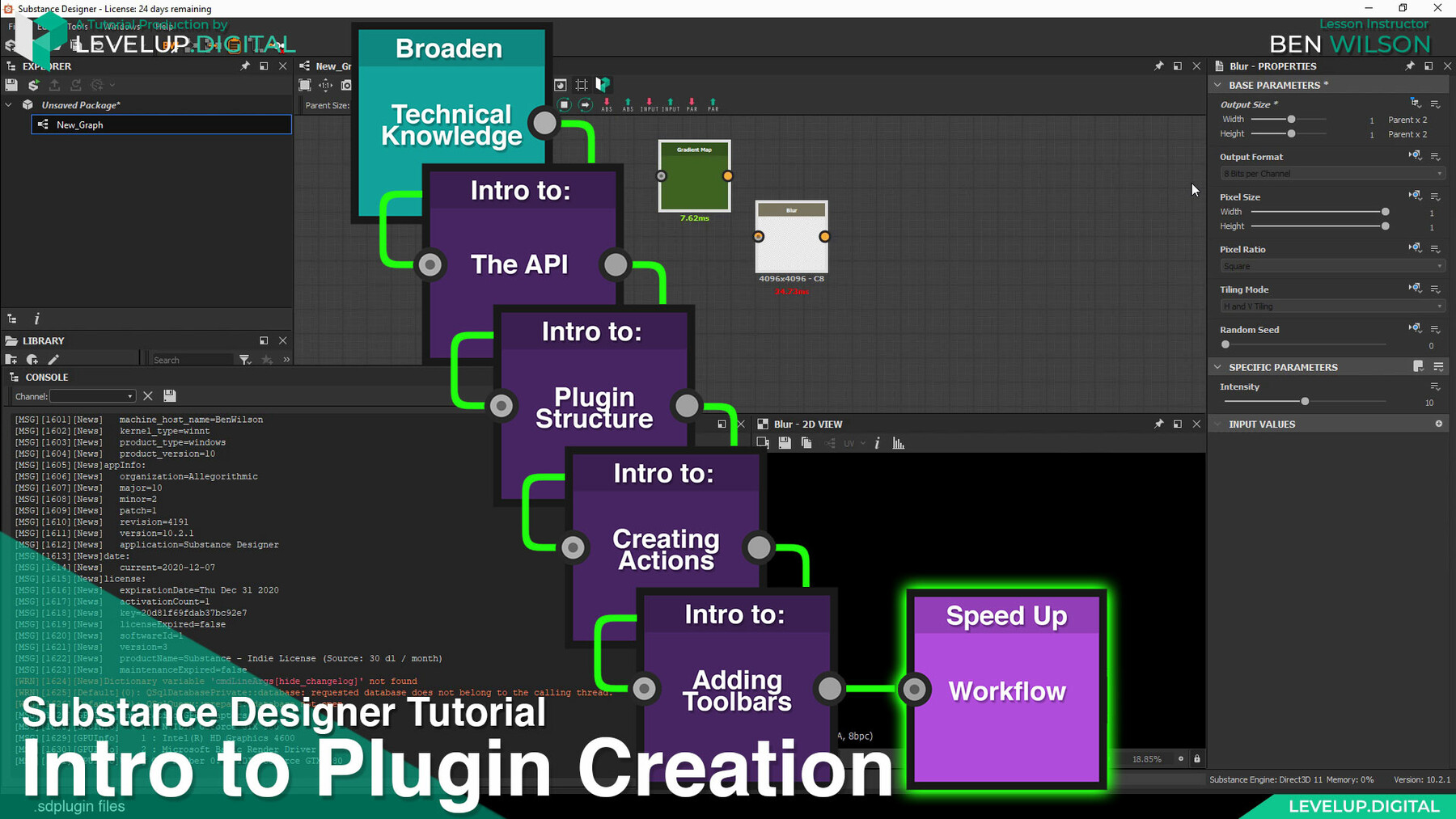This screenshot has height=819, width=1456.
Task: Click the information icon in the 2D View toolbar
Action: coord(878,443)
